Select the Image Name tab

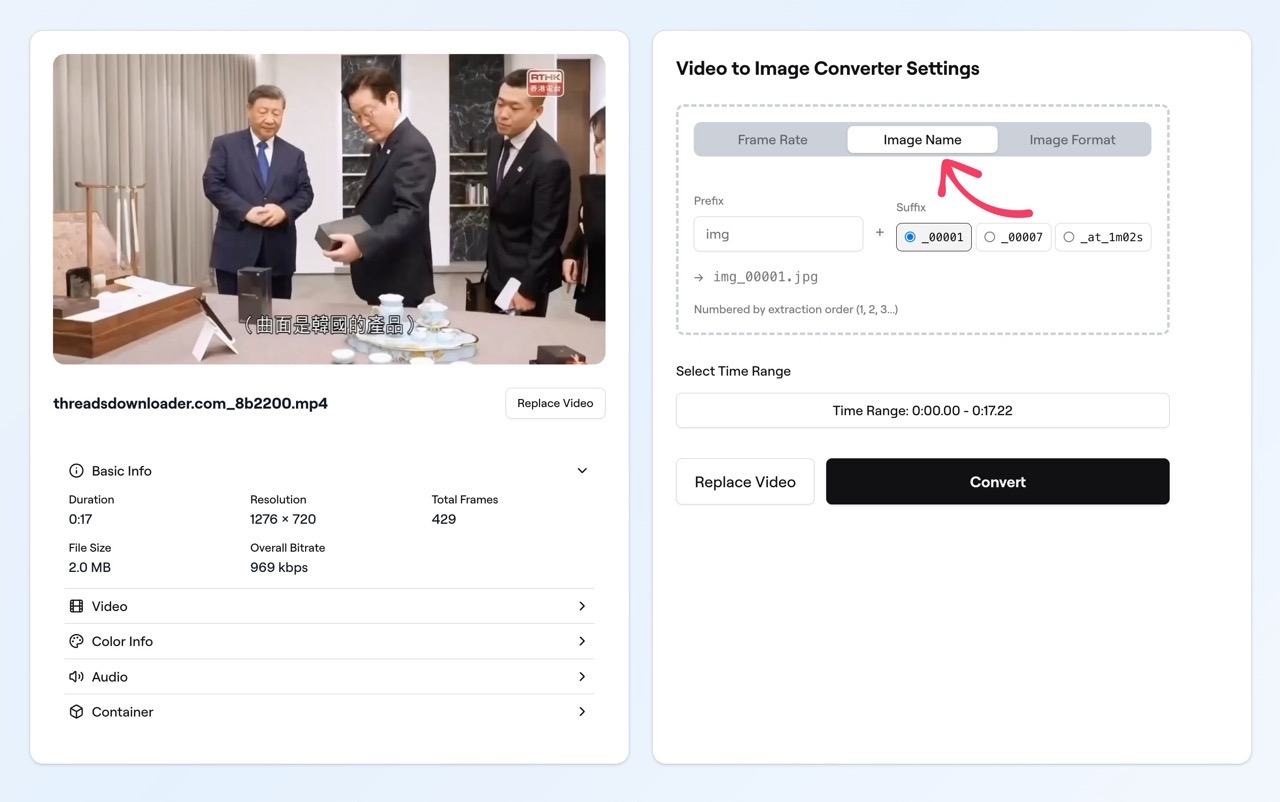(x=922, y=140)
